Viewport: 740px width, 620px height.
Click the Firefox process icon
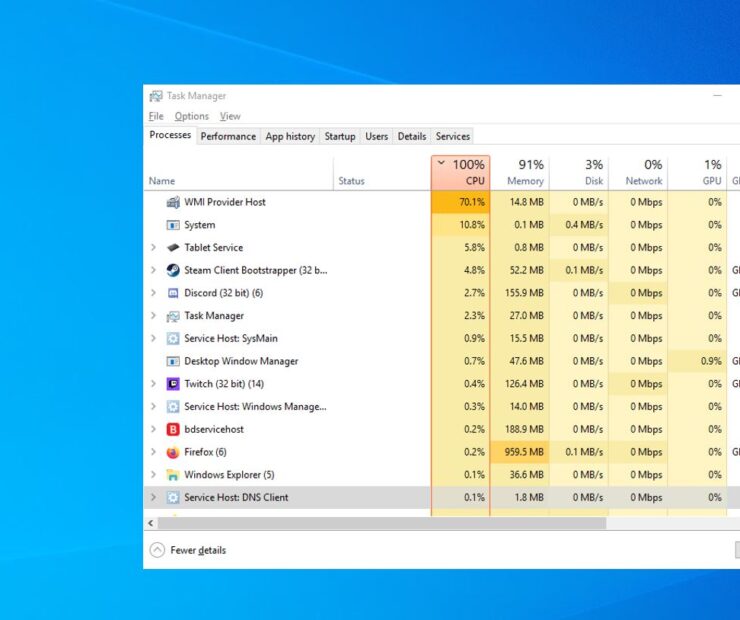click(173, 452)
